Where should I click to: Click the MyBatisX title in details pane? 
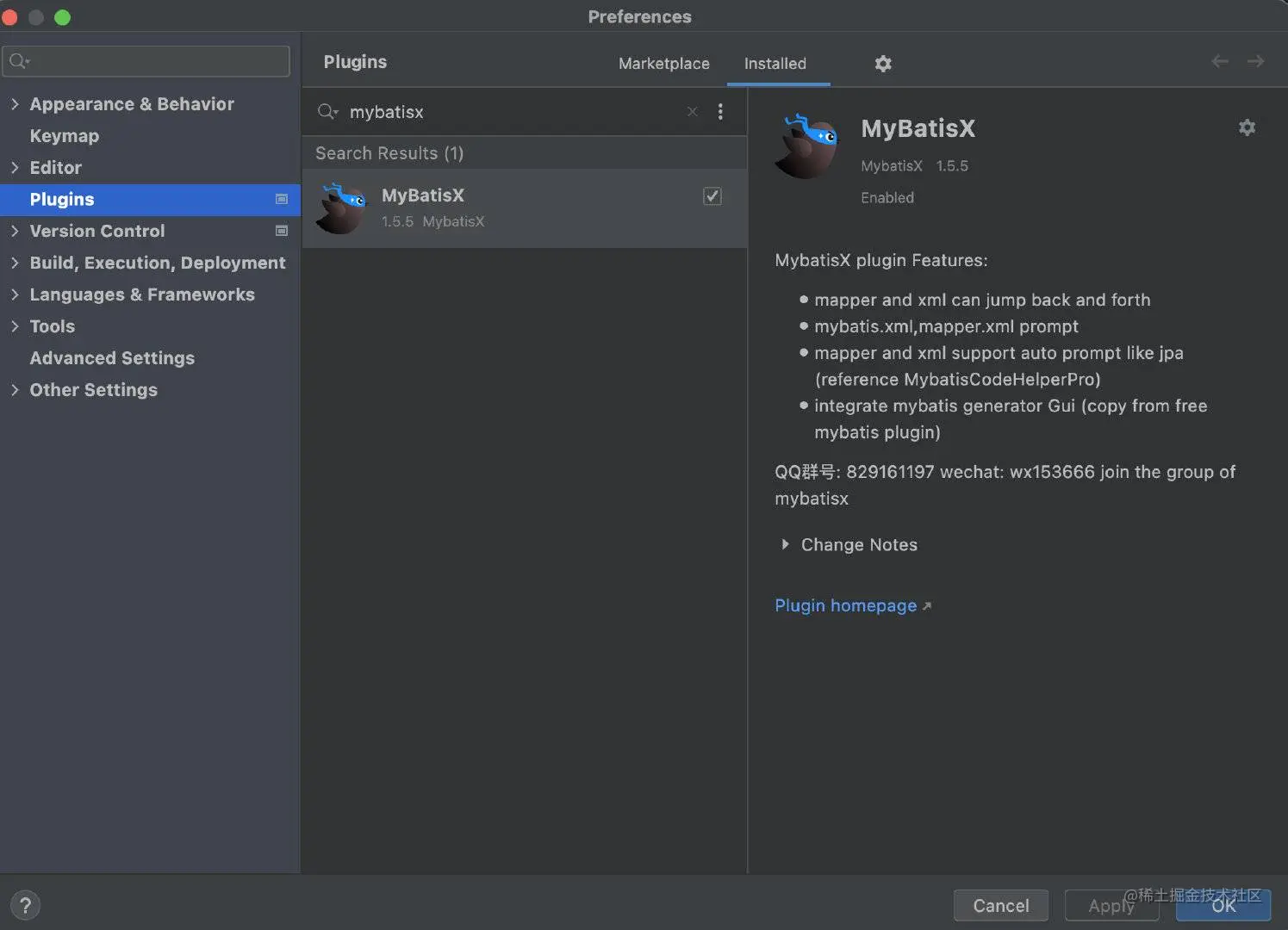coord(918,128)
